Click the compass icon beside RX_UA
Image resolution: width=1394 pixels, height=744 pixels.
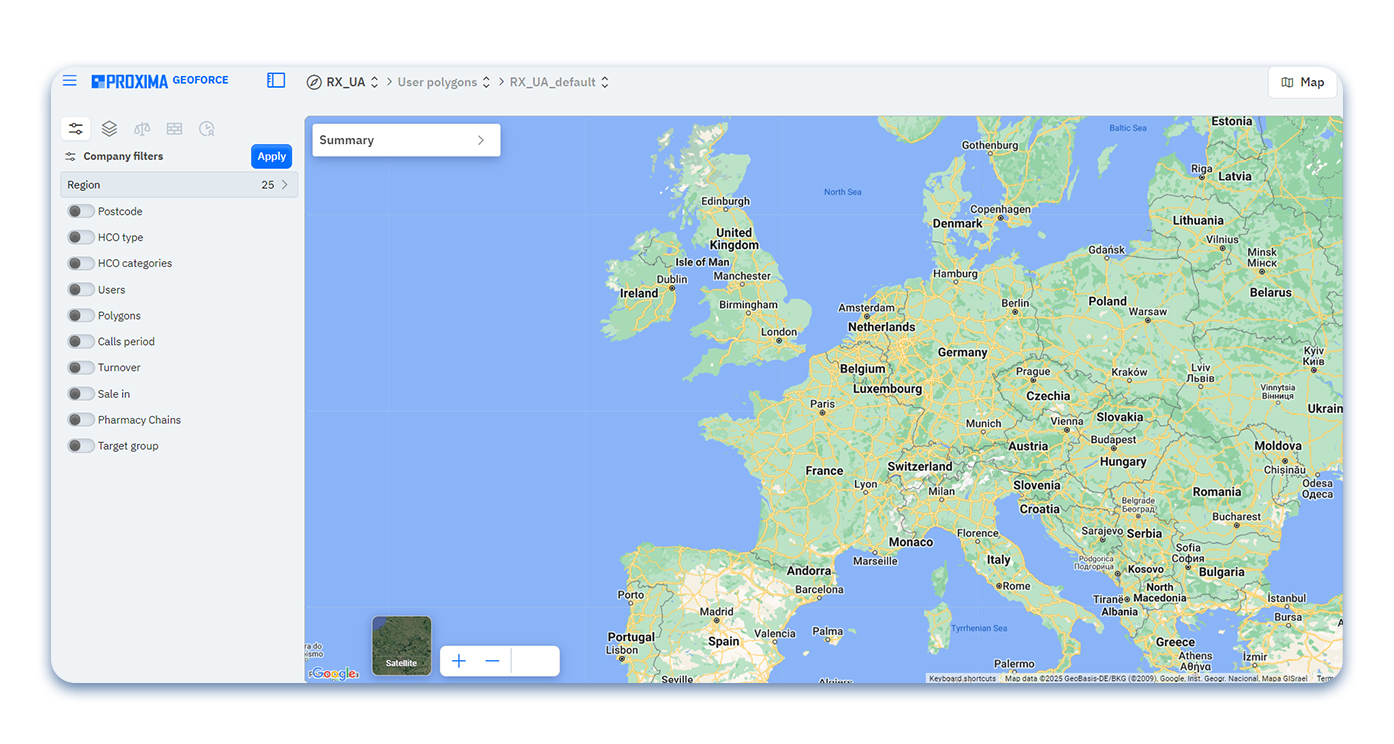314,82
